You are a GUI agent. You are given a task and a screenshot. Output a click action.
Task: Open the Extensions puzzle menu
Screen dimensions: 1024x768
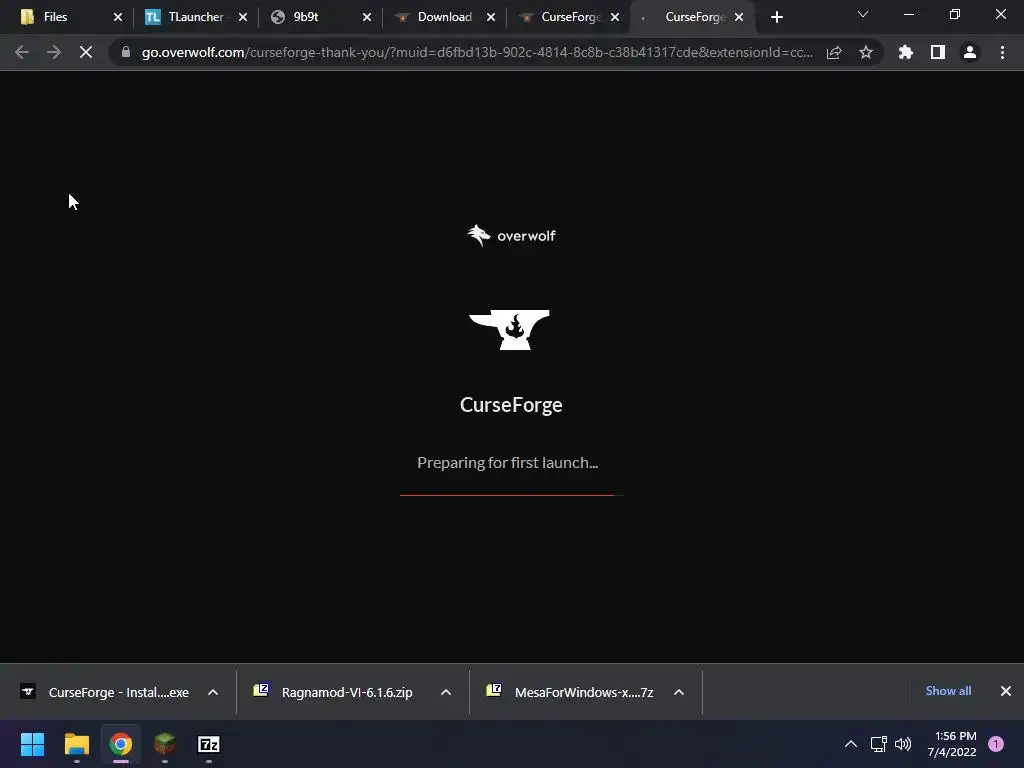tap(906, 52)
